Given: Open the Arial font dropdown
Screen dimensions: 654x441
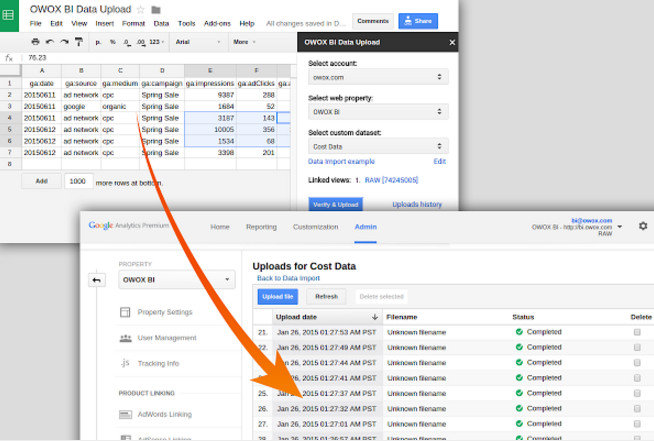Looking at the screenshot, I should [x=199, y=42].
